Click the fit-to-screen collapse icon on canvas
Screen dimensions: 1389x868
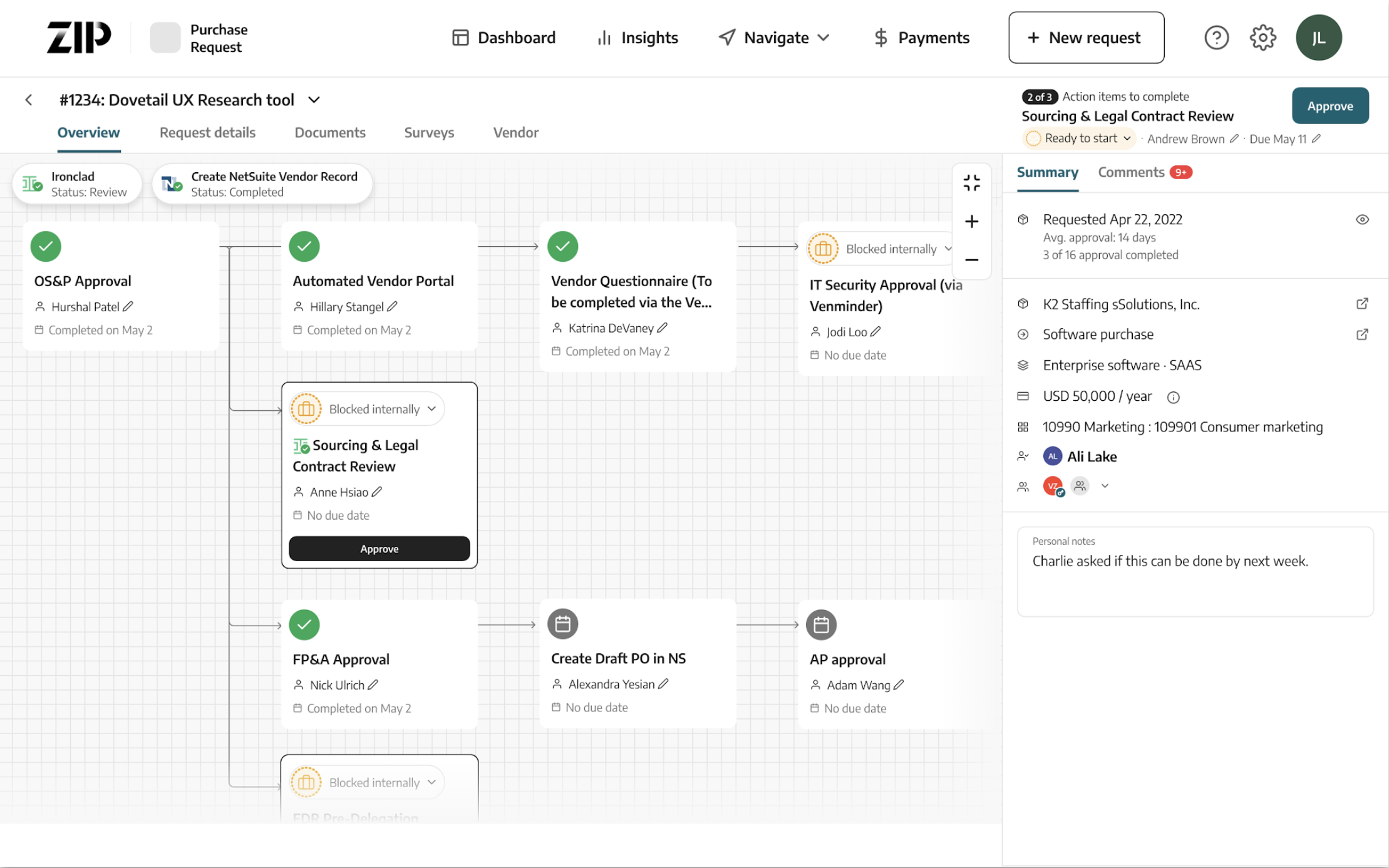click(x=971, y=183)
